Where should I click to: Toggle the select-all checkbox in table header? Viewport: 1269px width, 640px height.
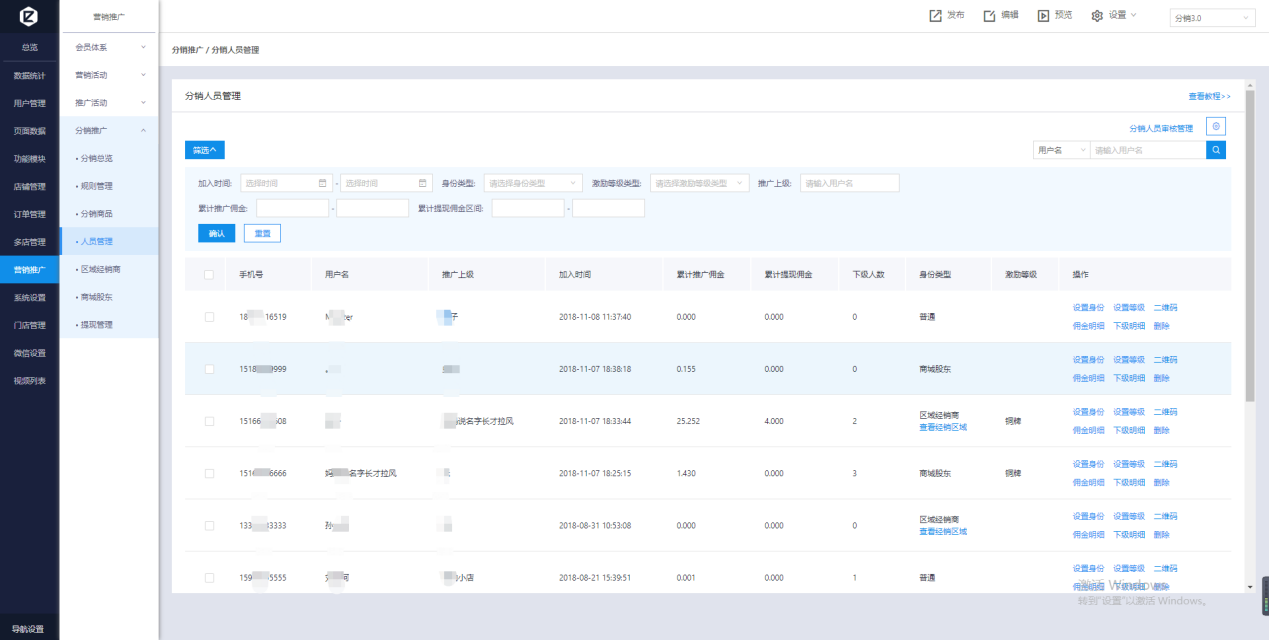(x=209, y=275)
